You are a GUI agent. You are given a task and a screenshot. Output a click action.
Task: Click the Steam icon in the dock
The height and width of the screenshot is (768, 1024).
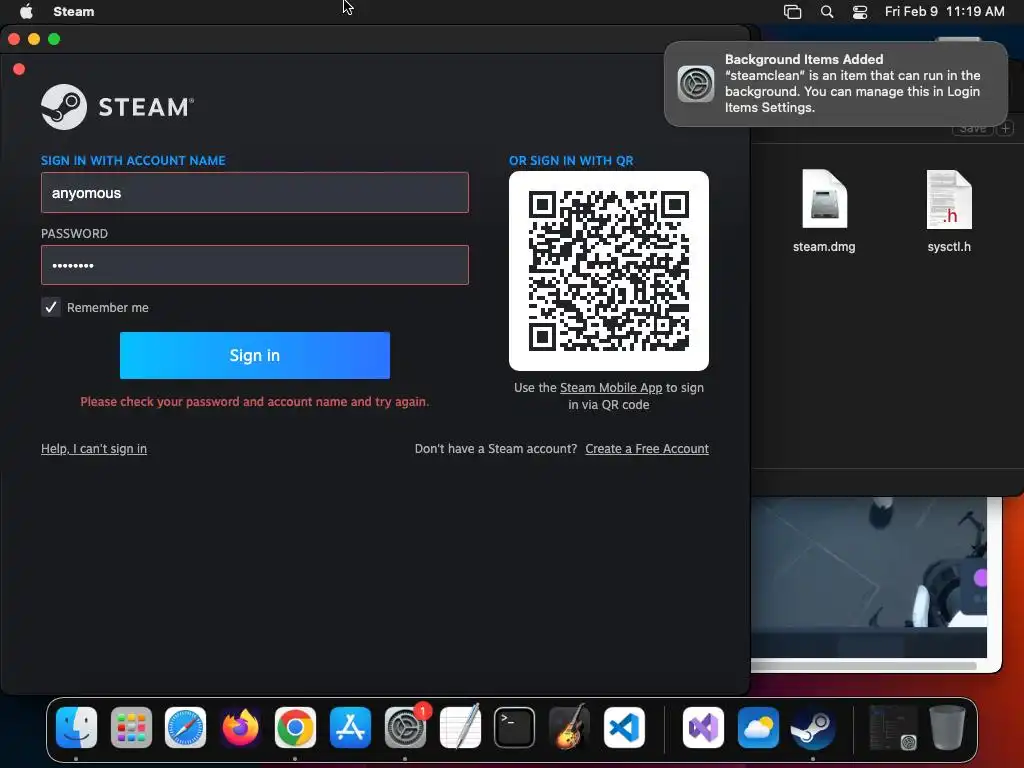pos(812,727)
